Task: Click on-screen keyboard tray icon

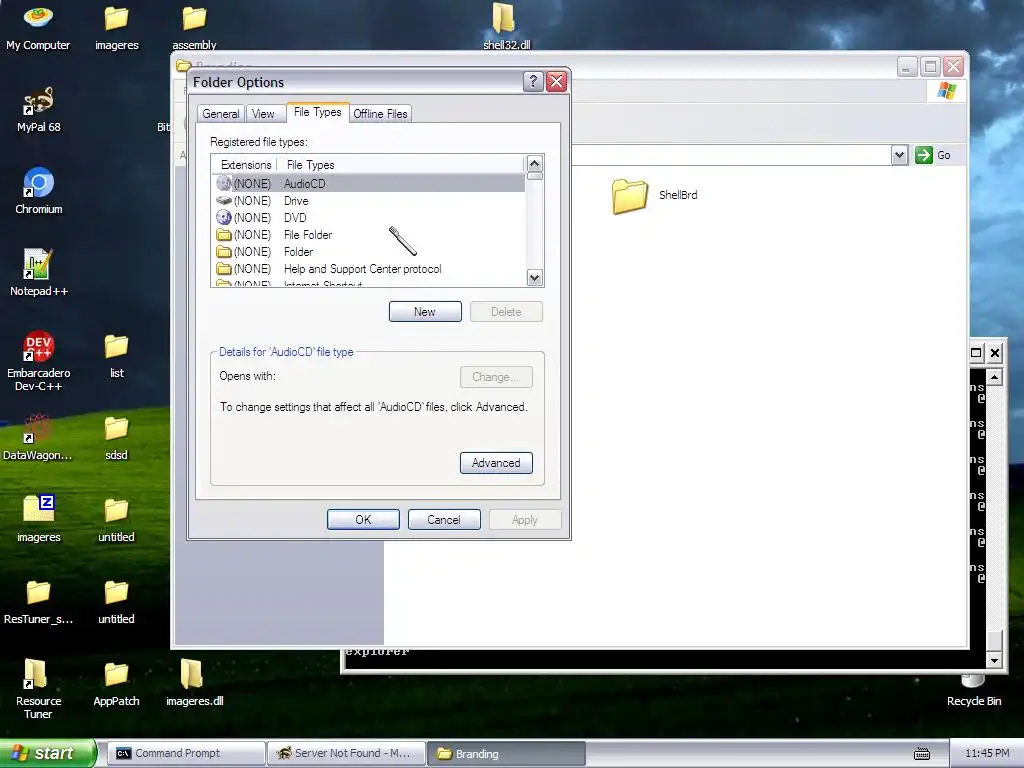Action: pyautogui.click(x=921, y=754)
